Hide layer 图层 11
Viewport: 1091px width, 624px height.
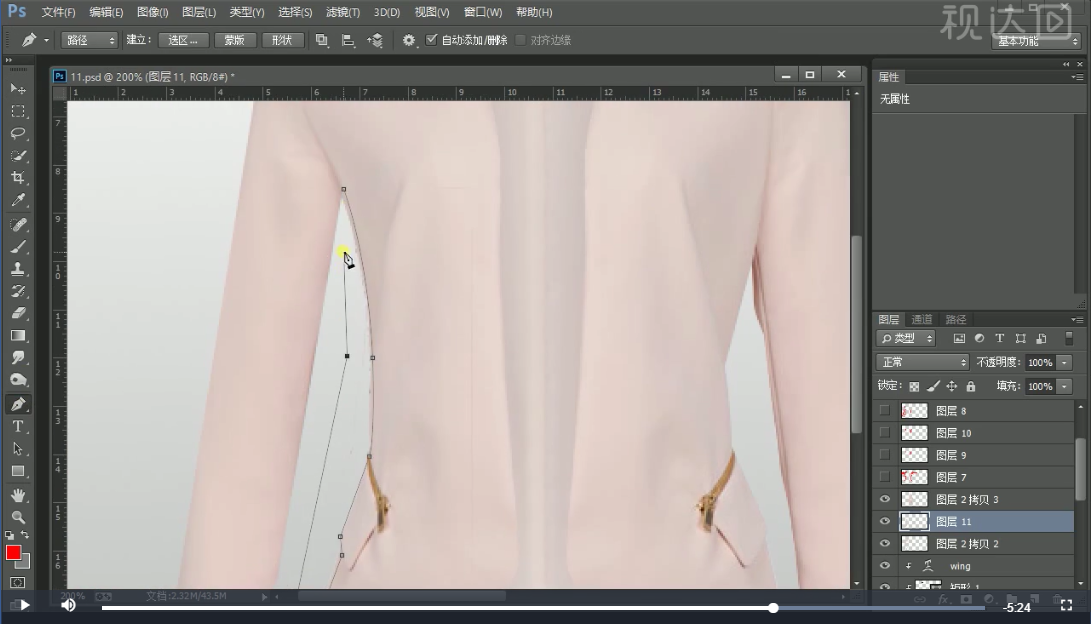tap(884, 522)
